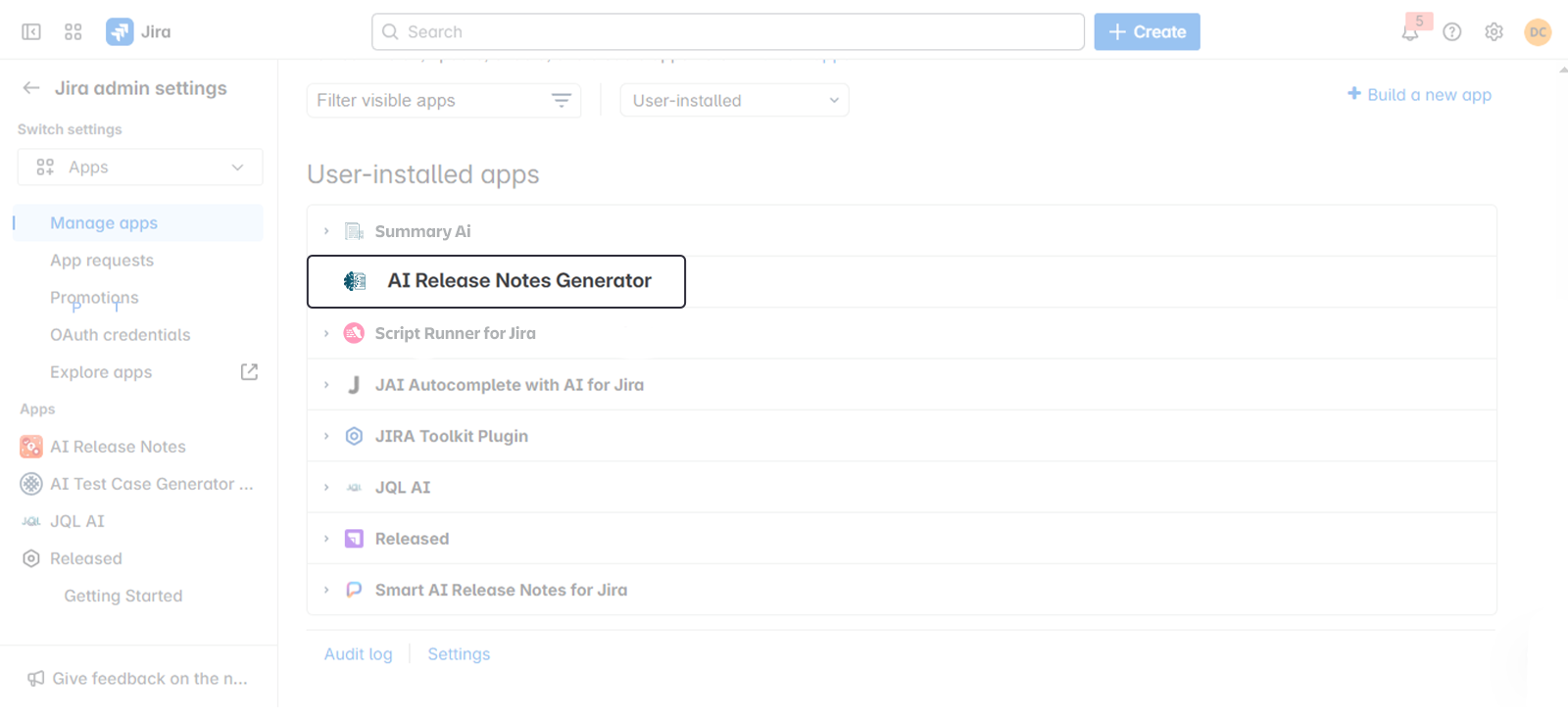The width and height of the screenshot is (1568, 721).
Task: Click the filter lines icon in the apps filter
Action: 562,101
